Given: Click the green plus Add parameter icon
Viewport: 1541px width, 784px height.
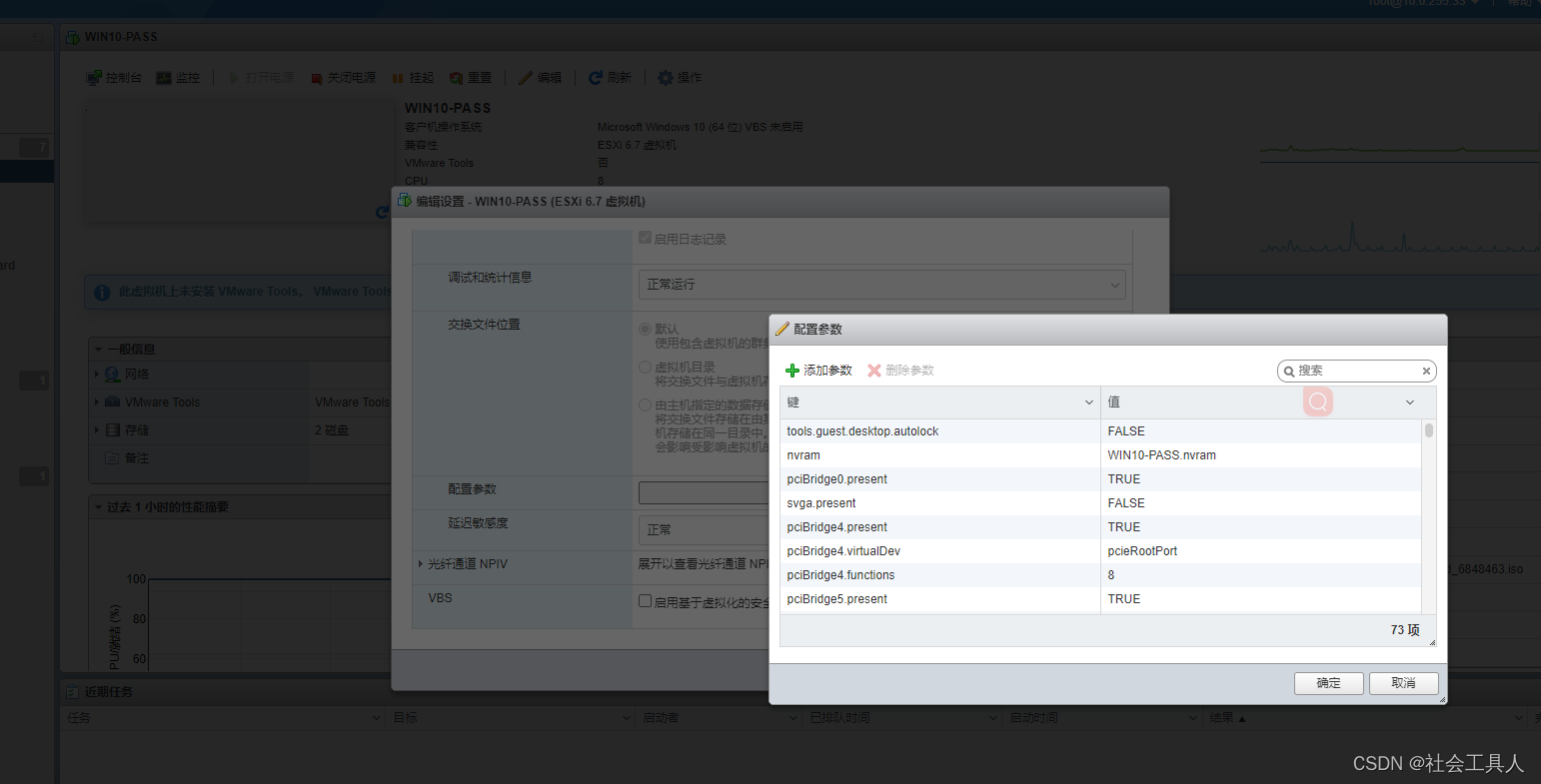Looking at the screenshot, I should click(x=792, y=371).
